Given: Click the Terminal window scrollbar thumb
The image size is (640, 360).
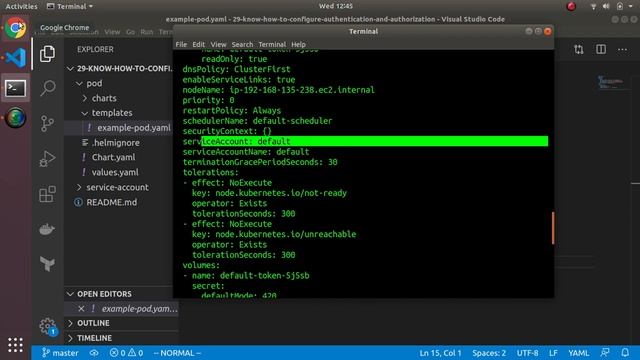Looking at the screenshot, I should click(x=553, y=228).
